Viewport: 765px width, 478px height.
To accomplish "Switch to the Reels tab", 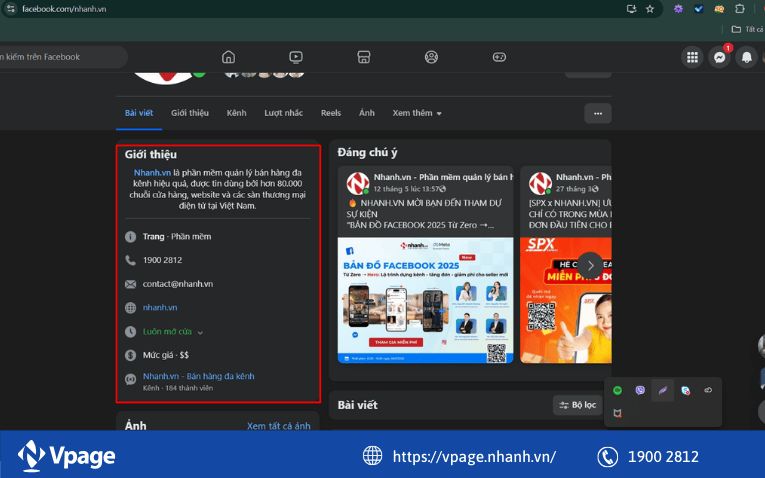I will coord(331,113).
